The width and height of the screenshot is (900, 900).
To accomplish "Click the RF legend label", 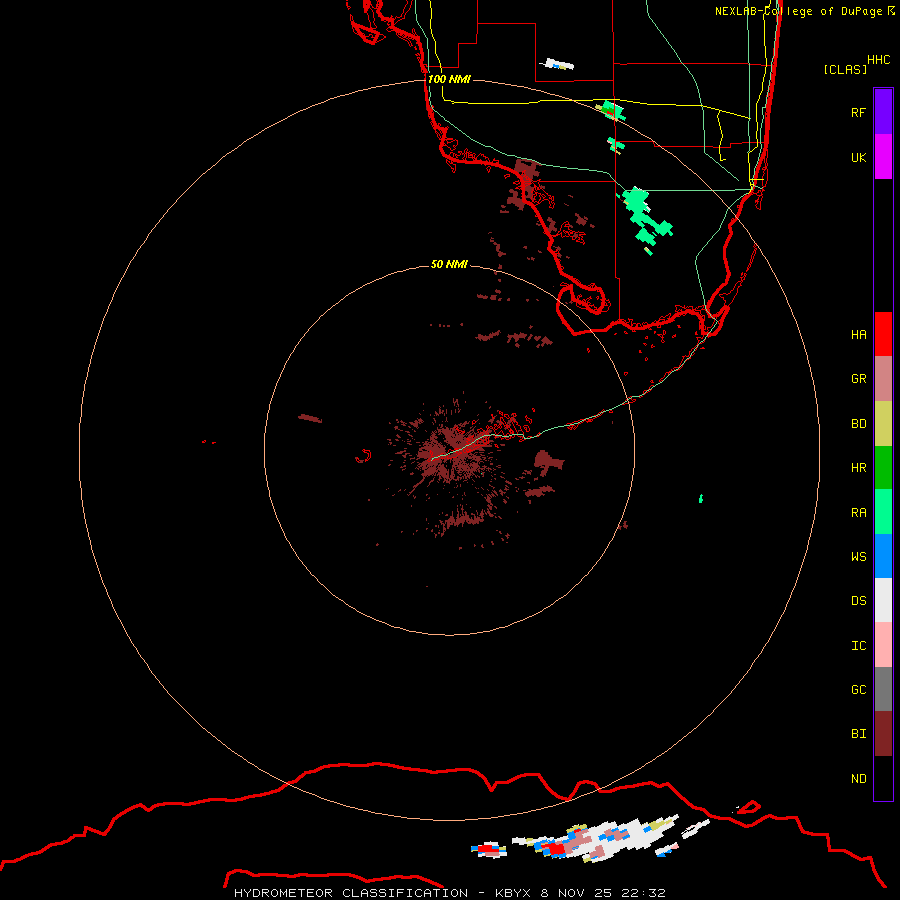I will click(x=858, y=112).
